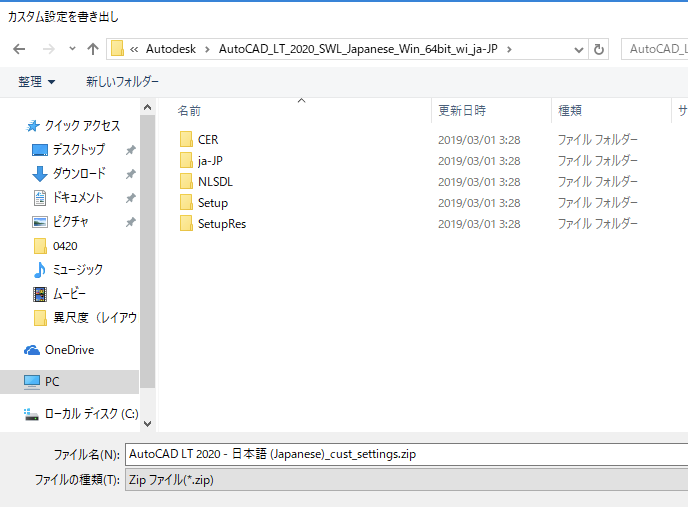The width and height of the screenshot is (688, 507).
Task: Open デスクトップ in the navigation pane
Action: pos(79,150)
